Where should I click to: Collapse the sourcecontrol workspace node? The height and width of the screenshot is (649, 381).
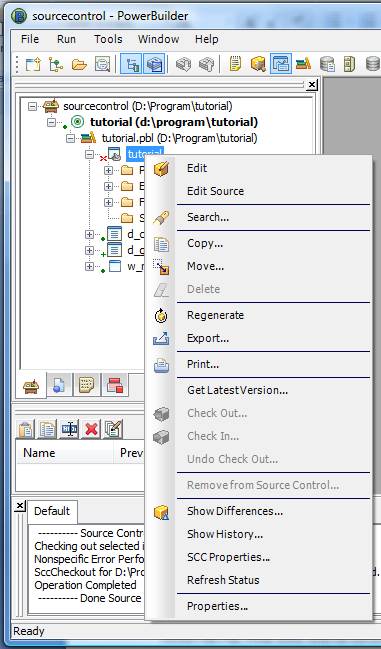[x=32, y=106]
